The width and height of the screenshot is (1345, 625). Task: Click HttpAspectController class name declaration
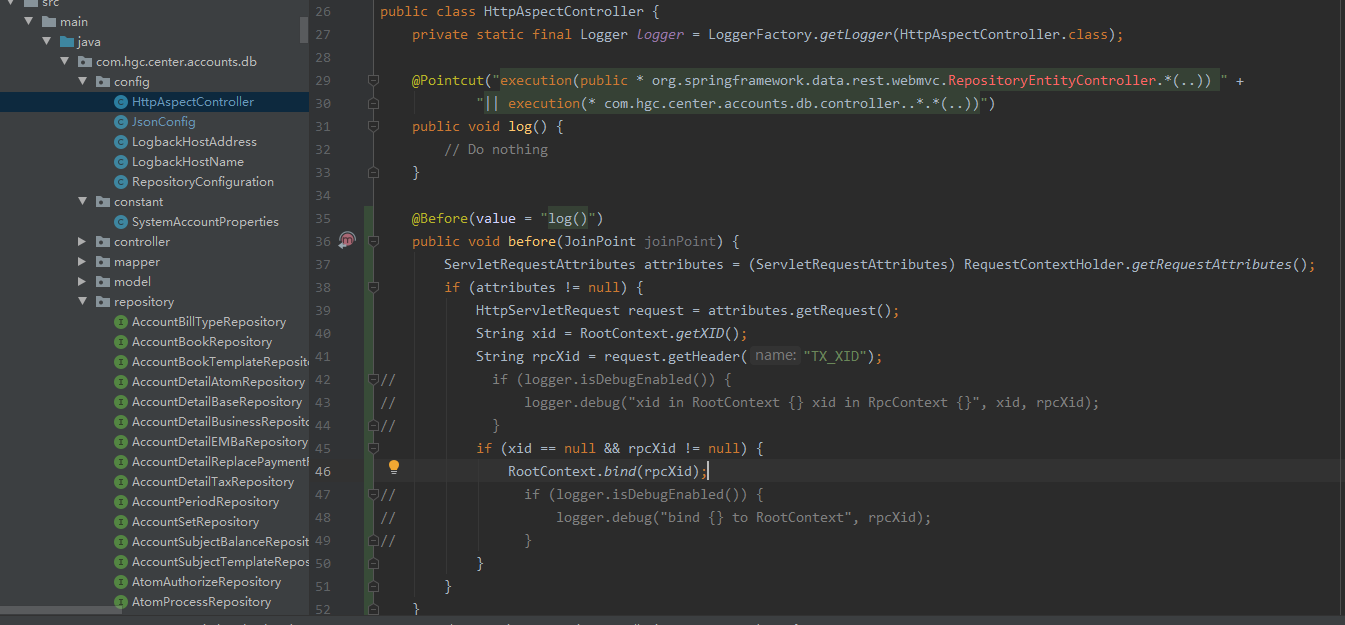pos(564,12)
